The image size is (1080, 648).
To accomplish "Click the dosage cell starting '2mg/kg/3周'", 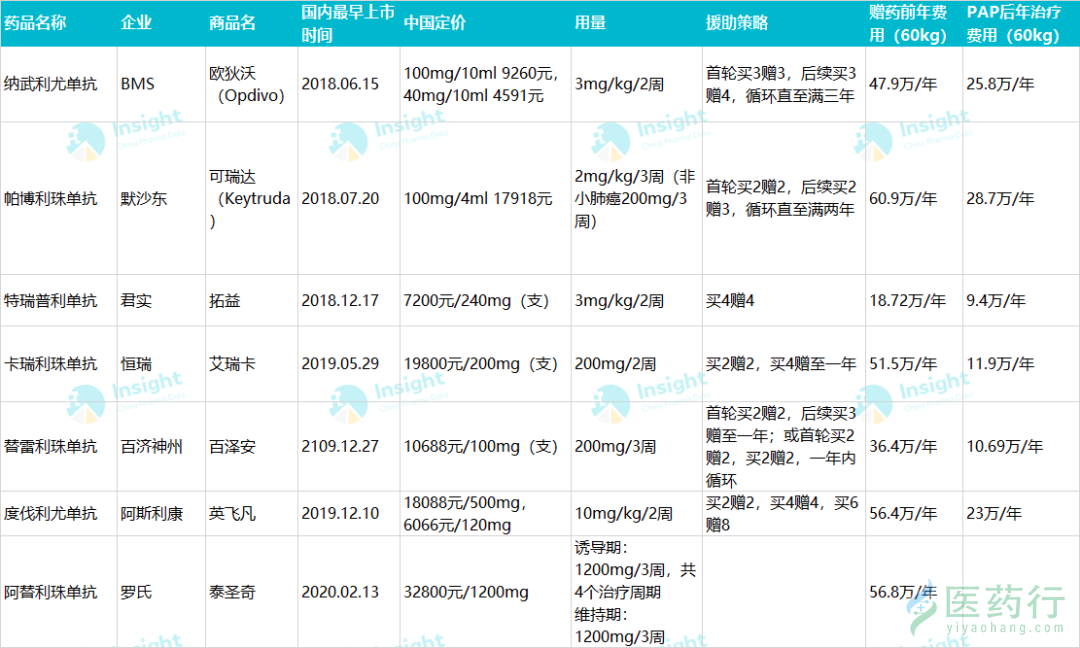I will point(635,199).
